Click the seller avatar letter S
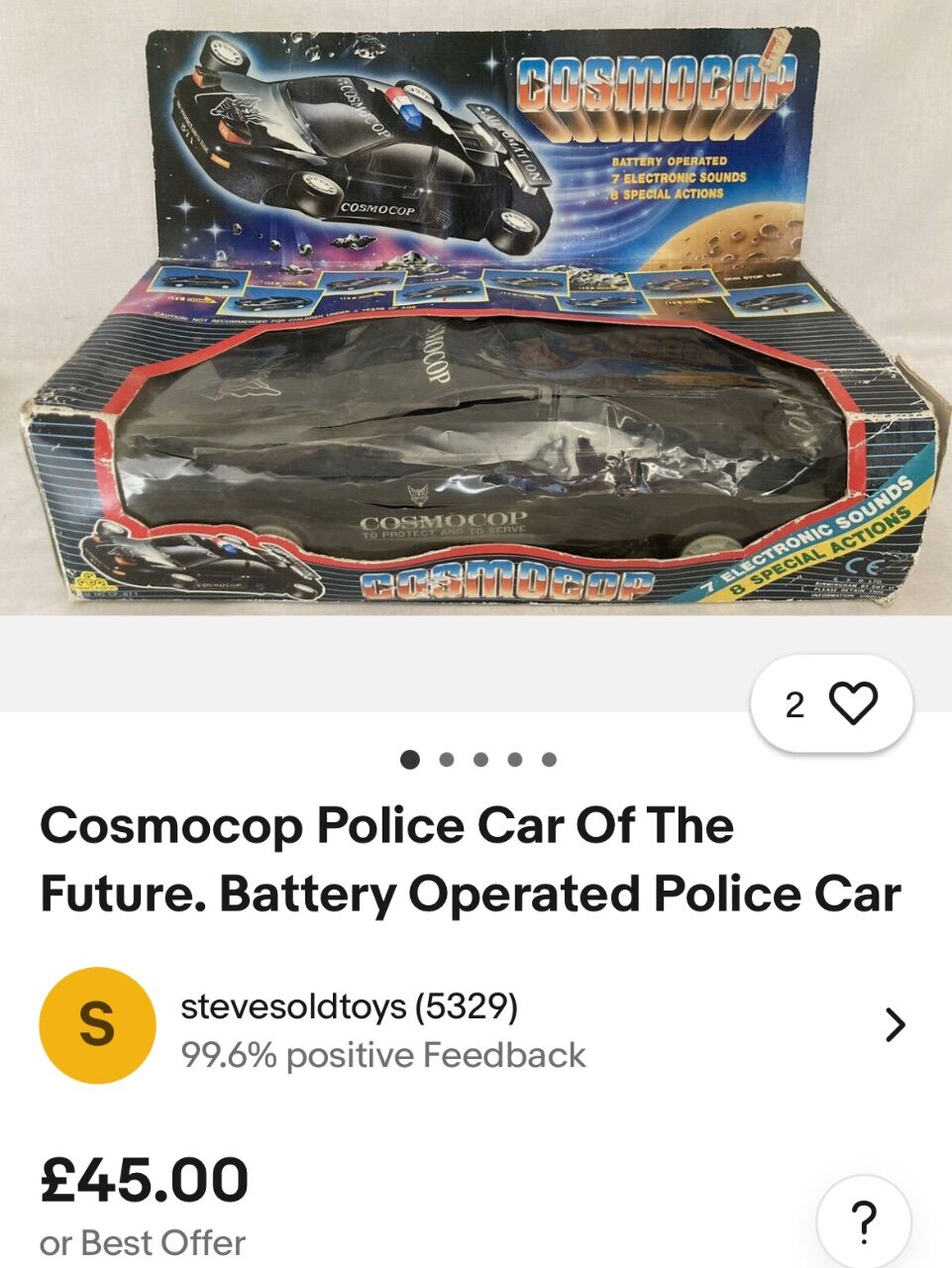Viewport: 952px width, 1268px height. coord(97,1025)
